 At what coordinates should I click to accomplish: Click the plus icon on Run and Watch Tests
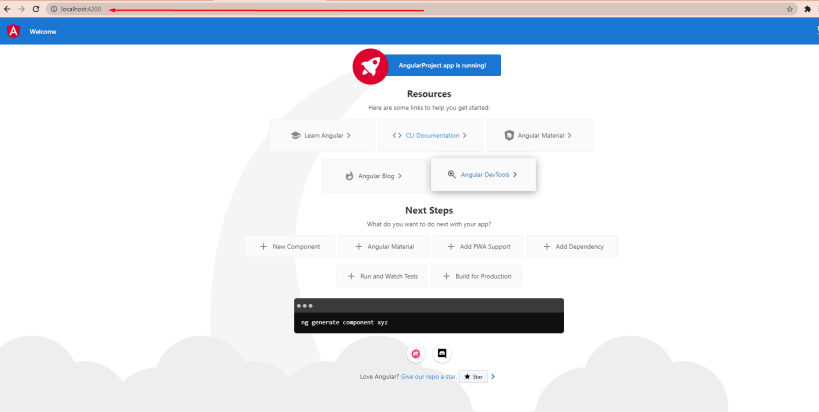351,276
